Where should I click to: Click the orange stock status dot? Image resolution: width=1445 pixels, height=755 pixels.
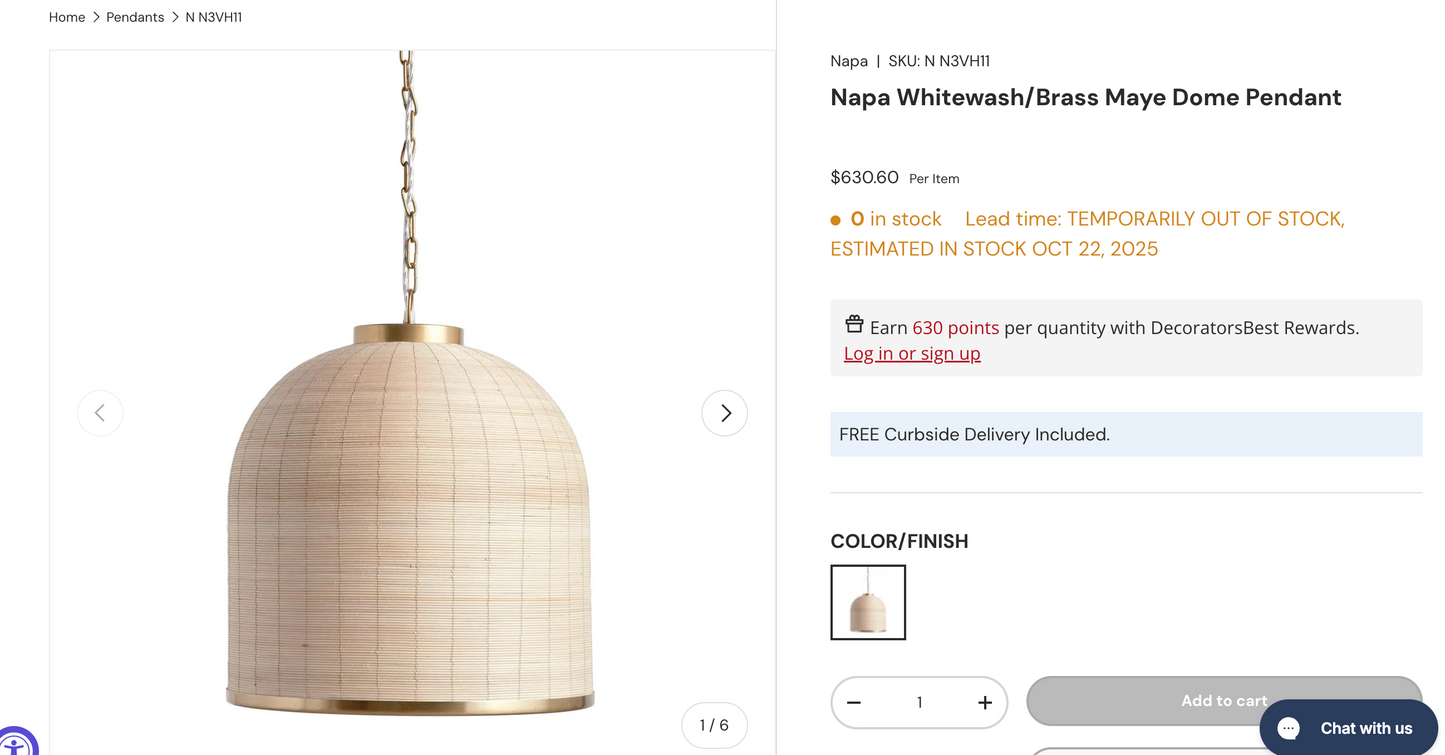(x=836, y=220)
